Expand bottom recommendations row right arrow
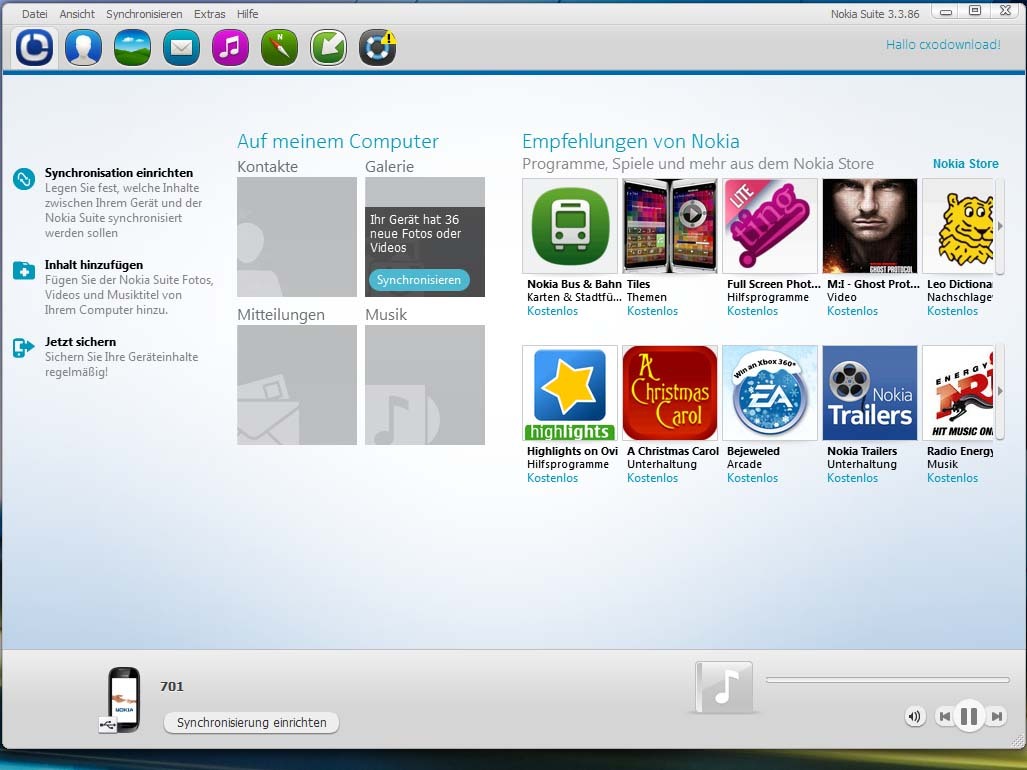1027x770 pixels. click(999, 391)
